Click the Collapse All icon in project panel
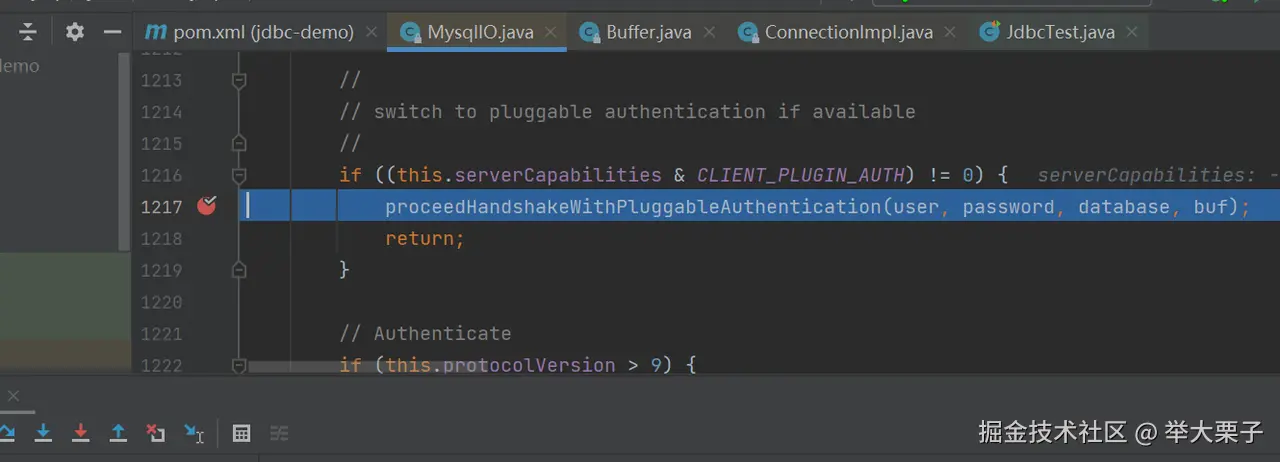 point(28,32)
